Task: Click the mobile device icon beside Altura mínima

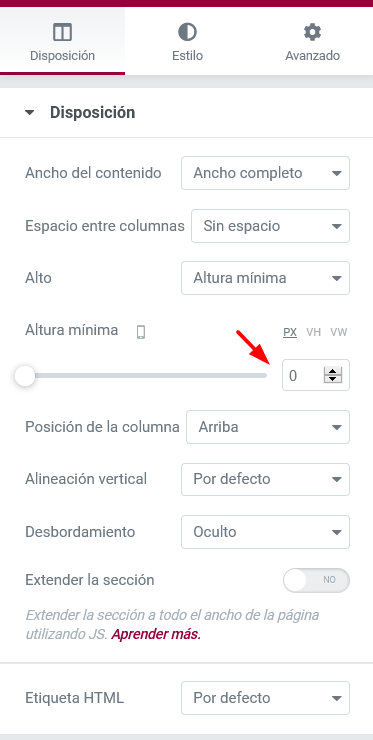Action: pos(141,332)
